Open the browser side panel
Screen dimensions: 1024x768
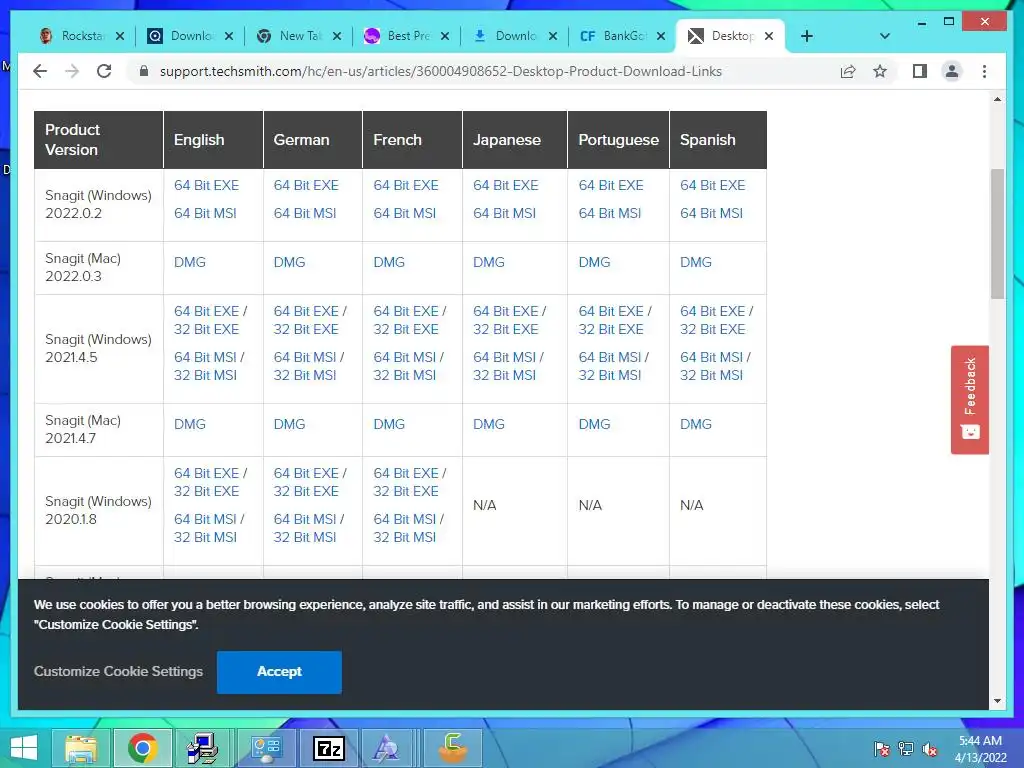[920, 71]
